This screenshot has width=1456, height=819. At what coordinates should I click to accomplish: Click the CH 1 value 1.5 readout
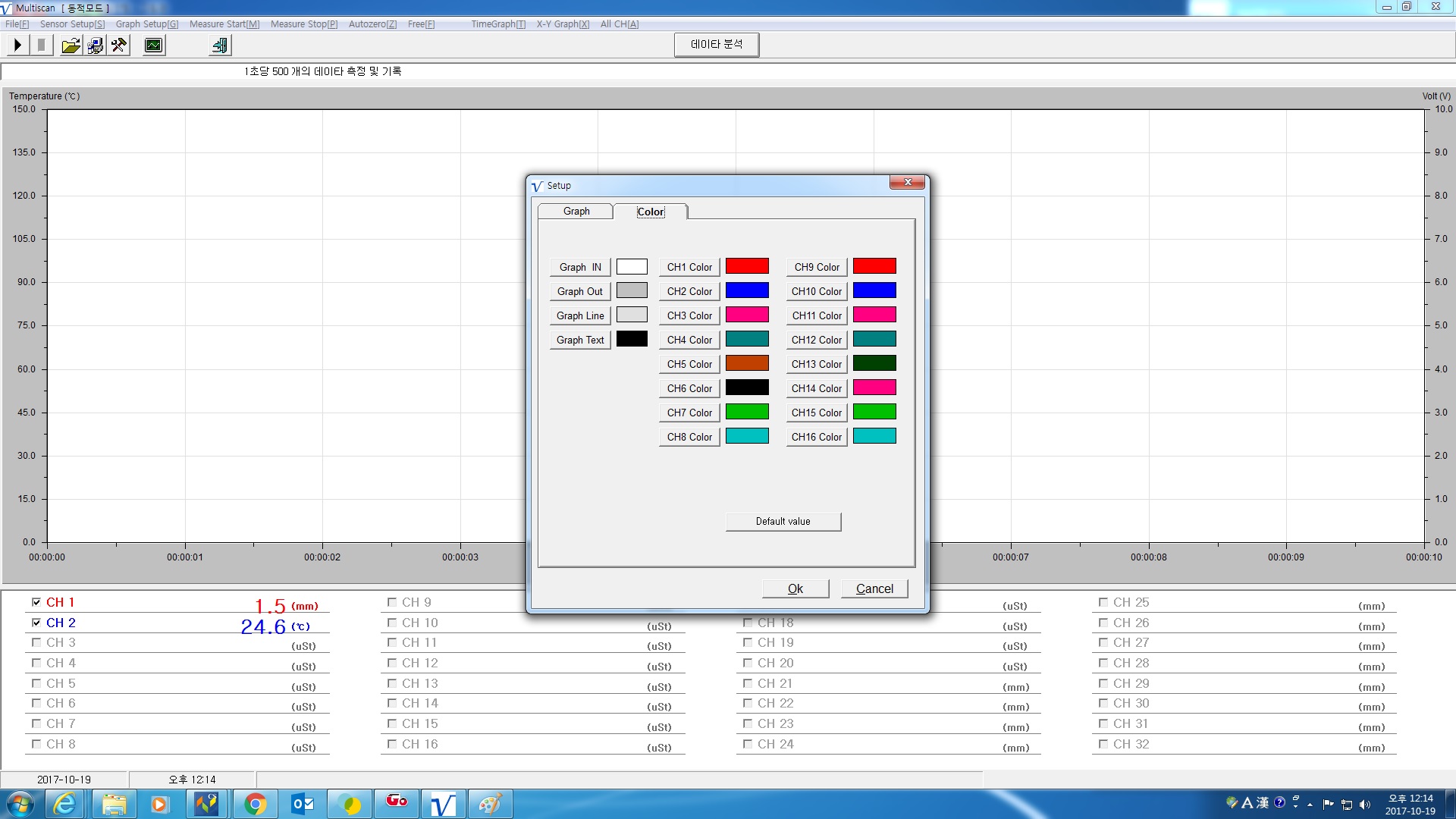tap(270, 607)
